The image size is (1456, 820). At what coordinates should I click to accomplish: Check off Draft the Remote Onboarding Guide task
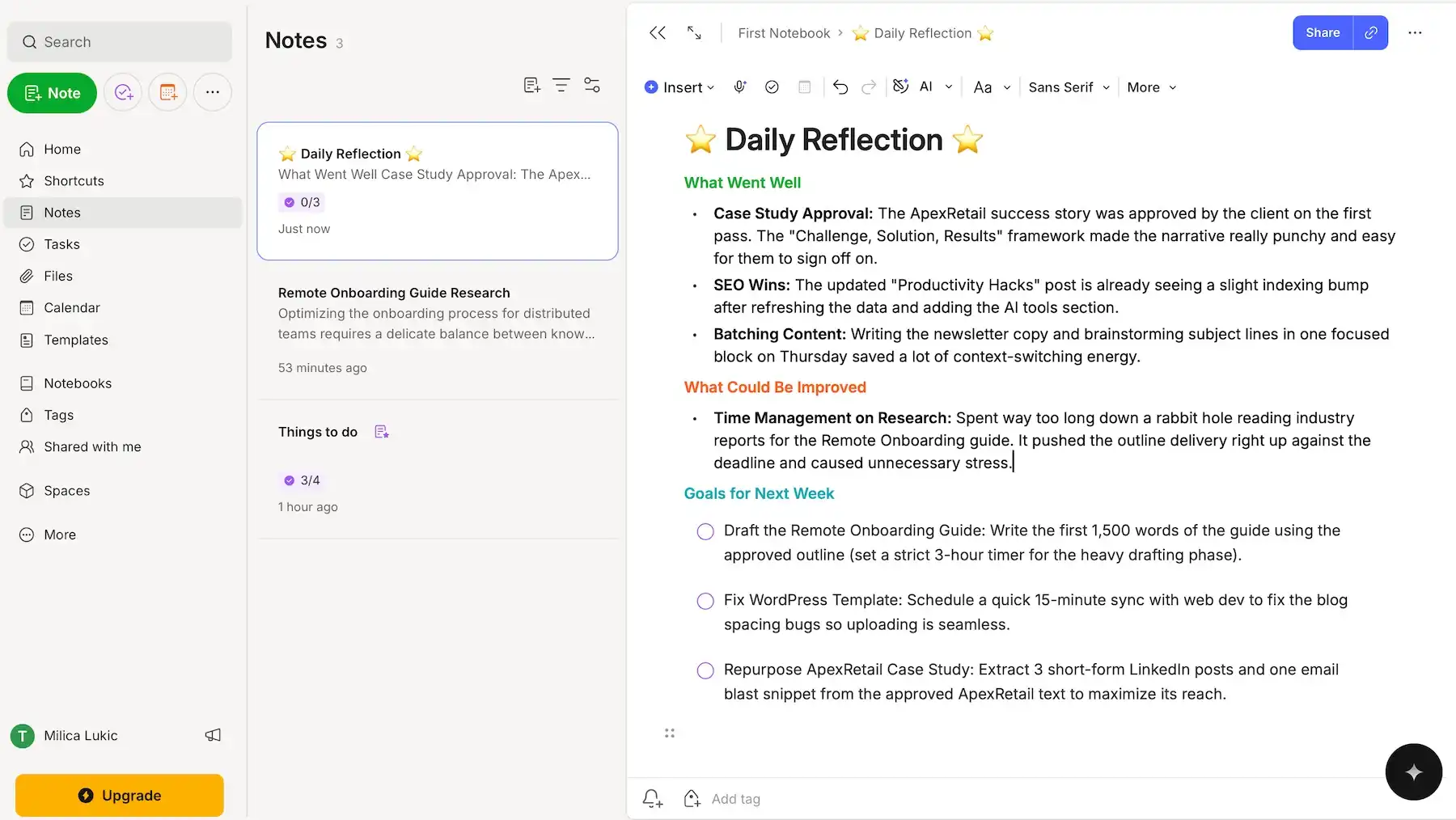click(x=705, y=531)
